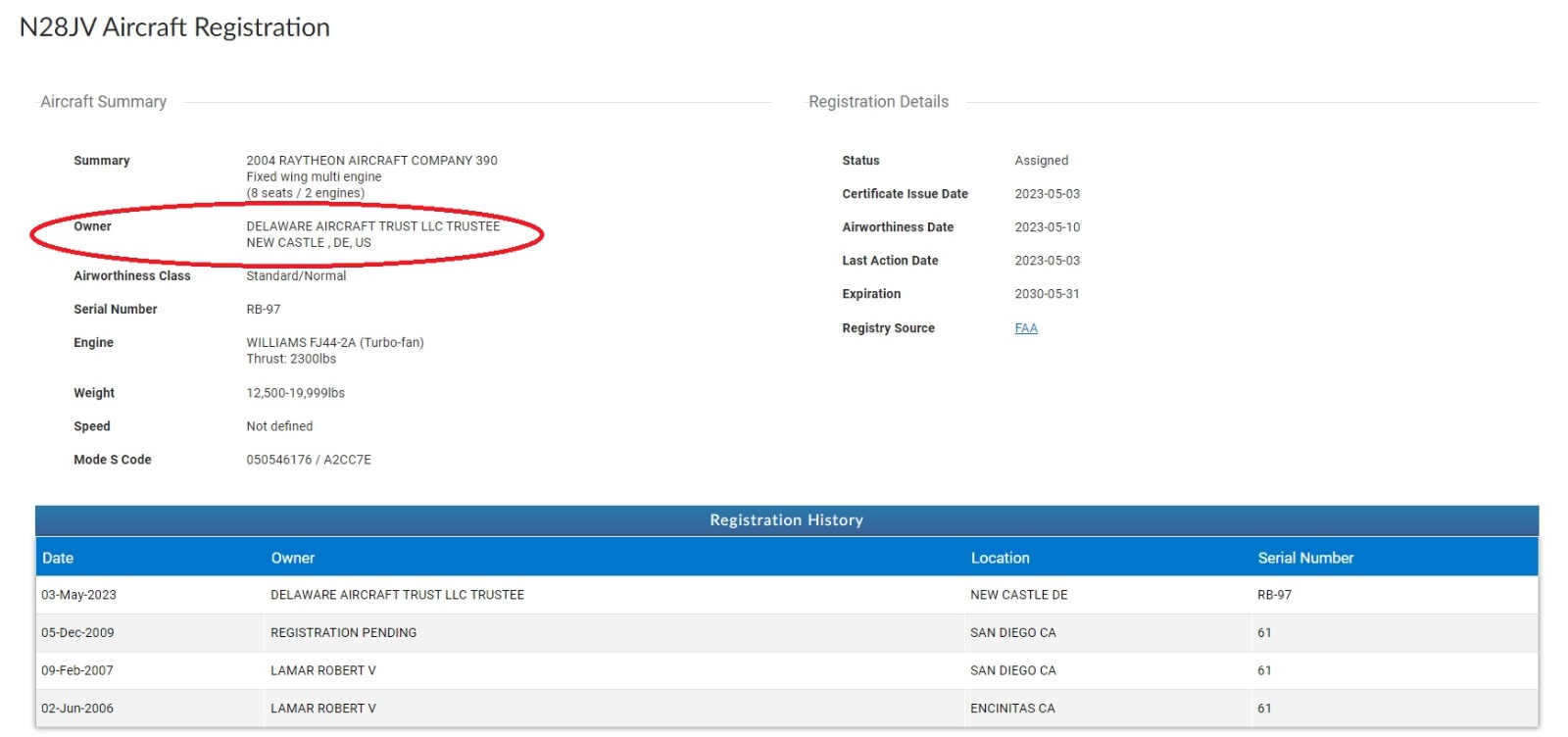Select the 2004 RAYTHEON AIRCRAFT COMPANY 390 text
Viewport: 1568px width, 737px height.
pos(371,161)
